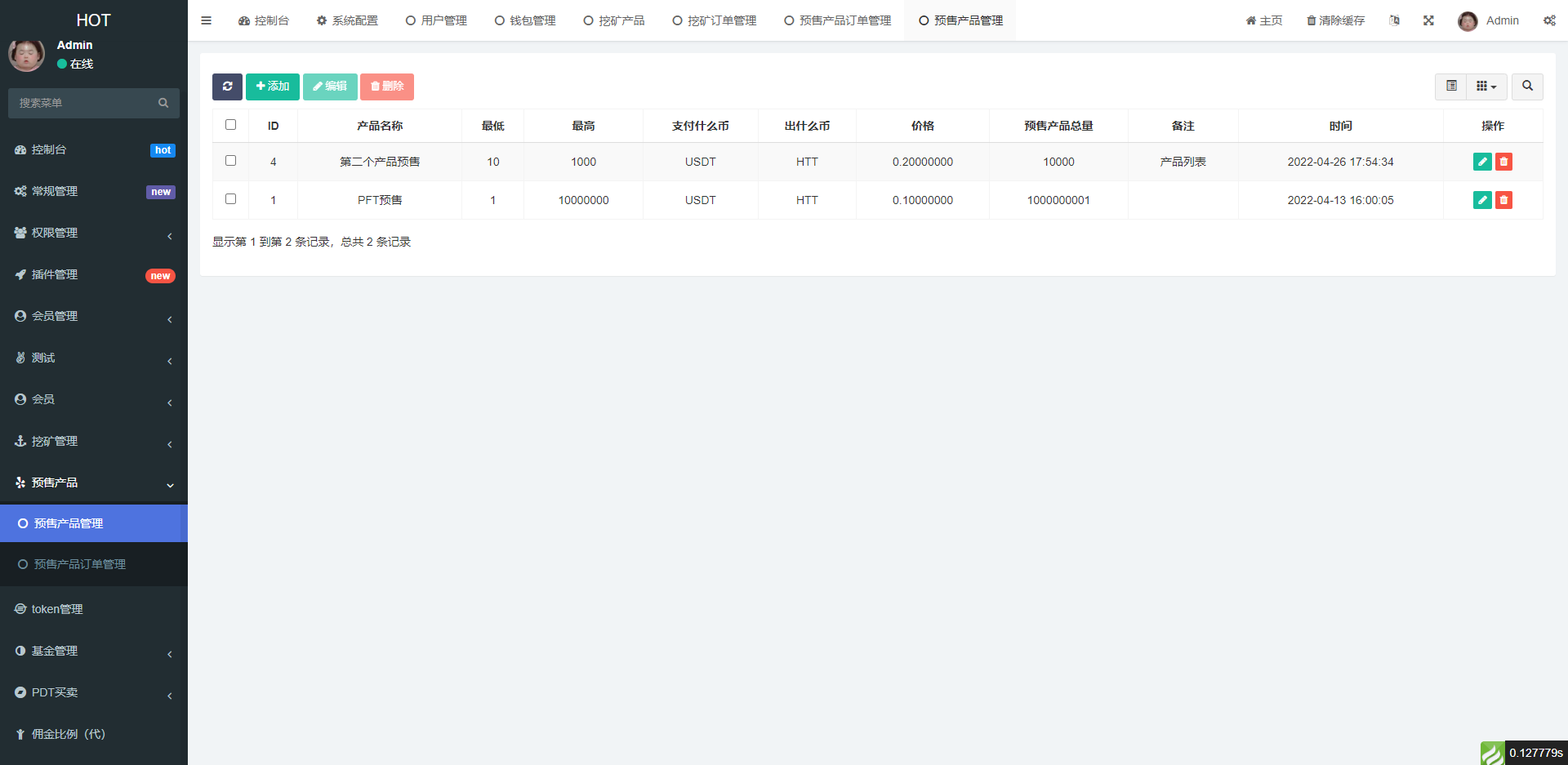1568x765 pixels.
Task: Click the green edit icon for row ID 4
Action: (x=1482, y=162)
